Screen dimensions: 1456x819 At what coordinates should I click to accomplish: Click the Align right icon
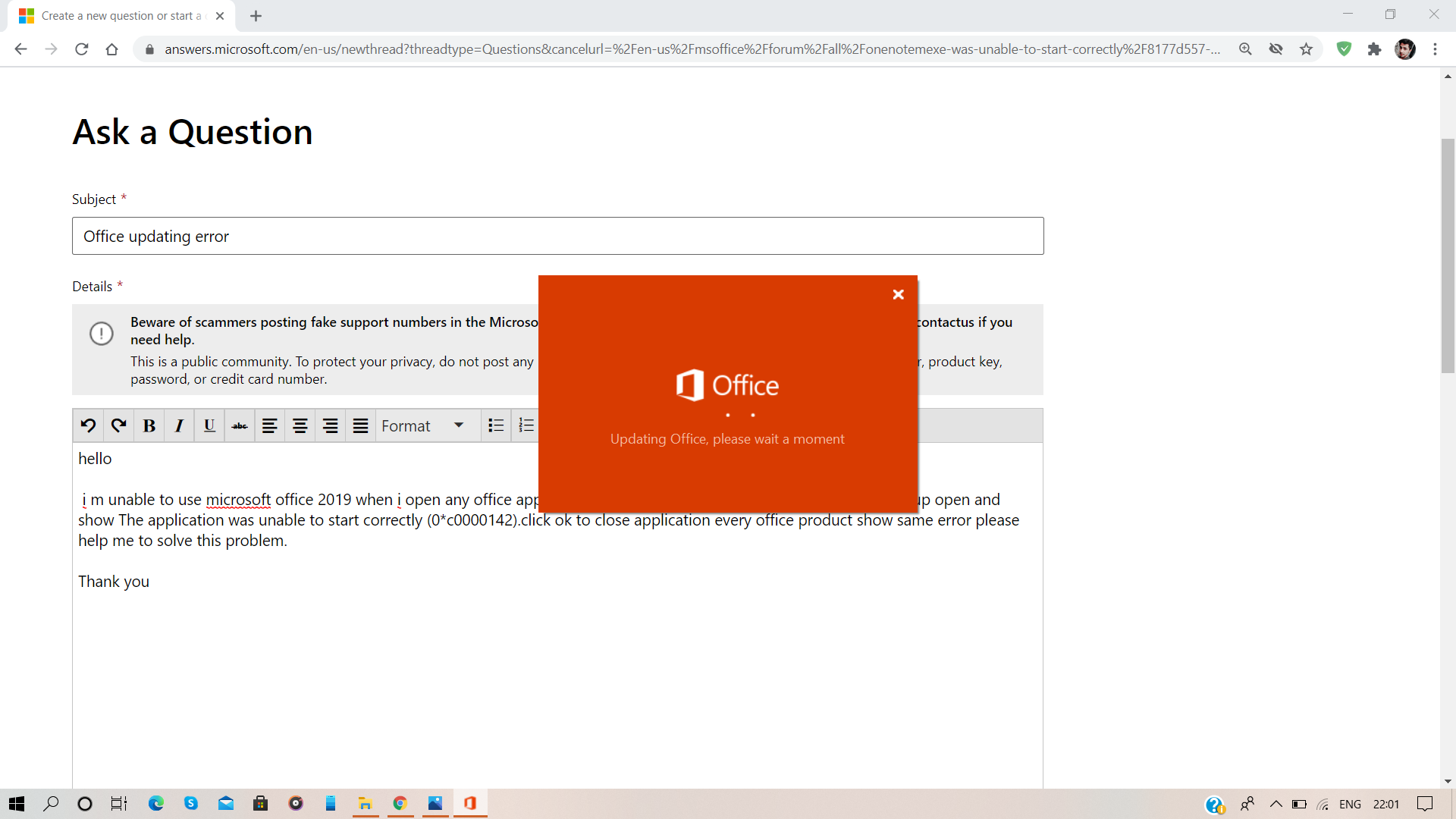pos(328,426)
